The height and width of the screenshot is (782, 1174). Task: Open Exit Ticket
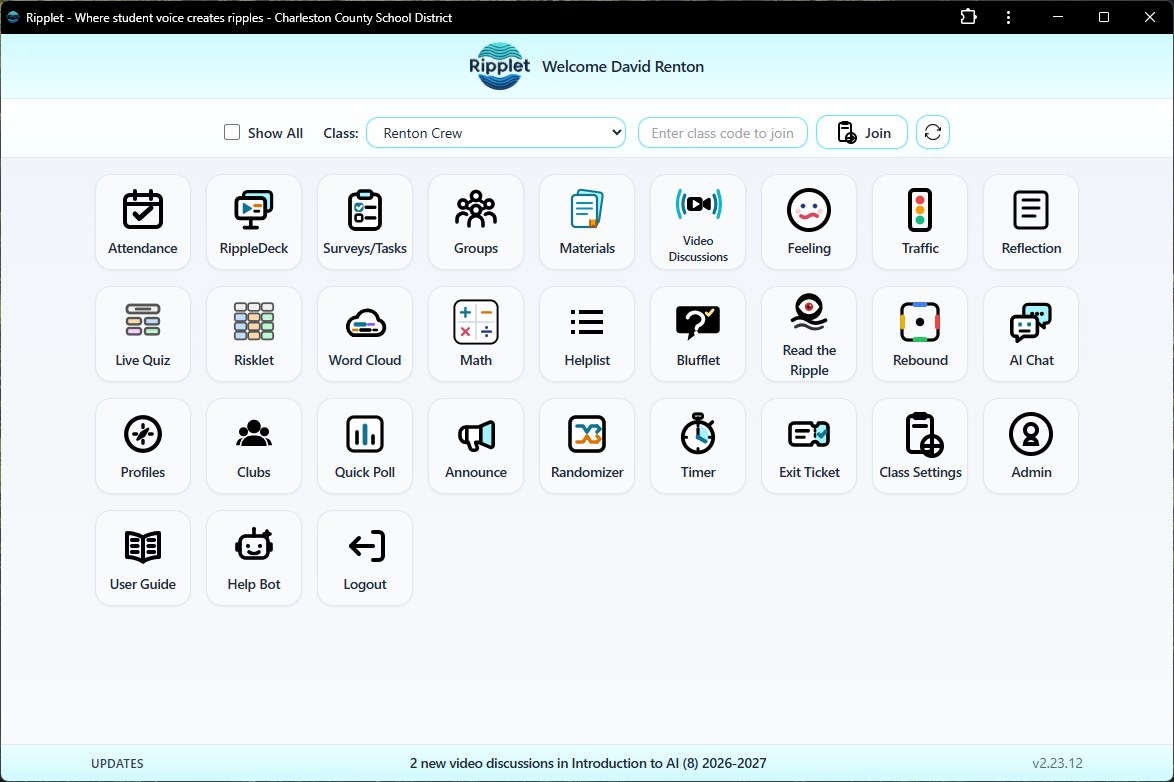click(x=809, y=446)
